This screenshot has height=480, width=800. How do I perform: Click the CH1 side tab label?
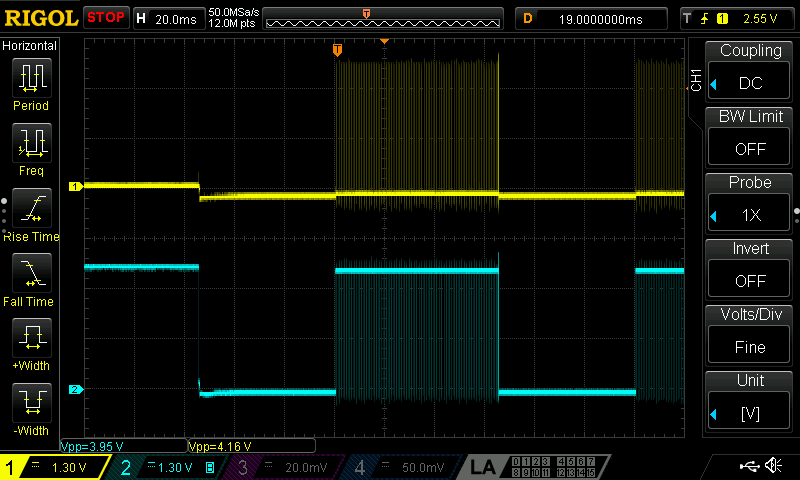click(696, 80)
